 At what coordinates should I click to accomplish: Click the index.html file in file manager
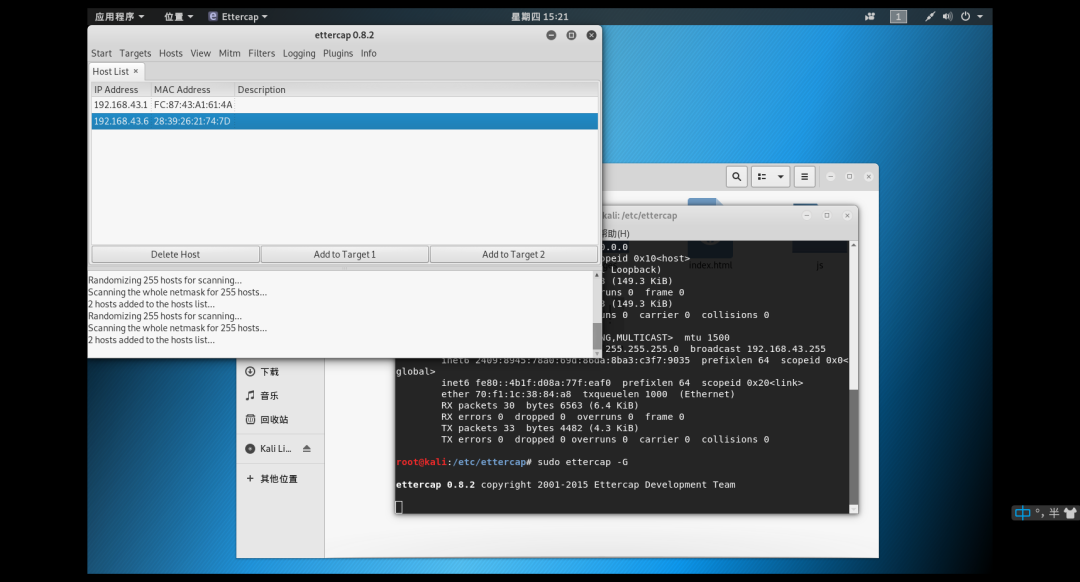710,265
